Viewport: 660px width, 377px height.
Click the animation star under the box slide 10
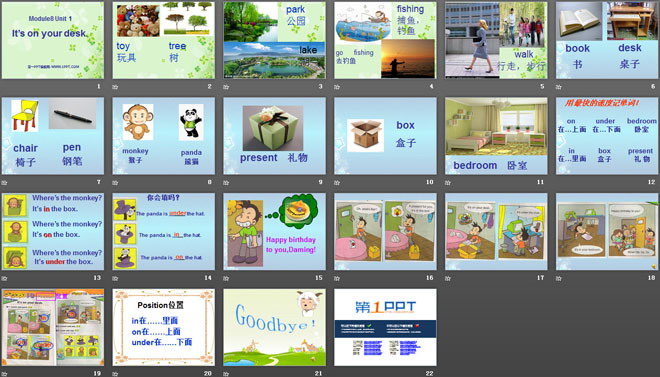(x=337, y=182)
